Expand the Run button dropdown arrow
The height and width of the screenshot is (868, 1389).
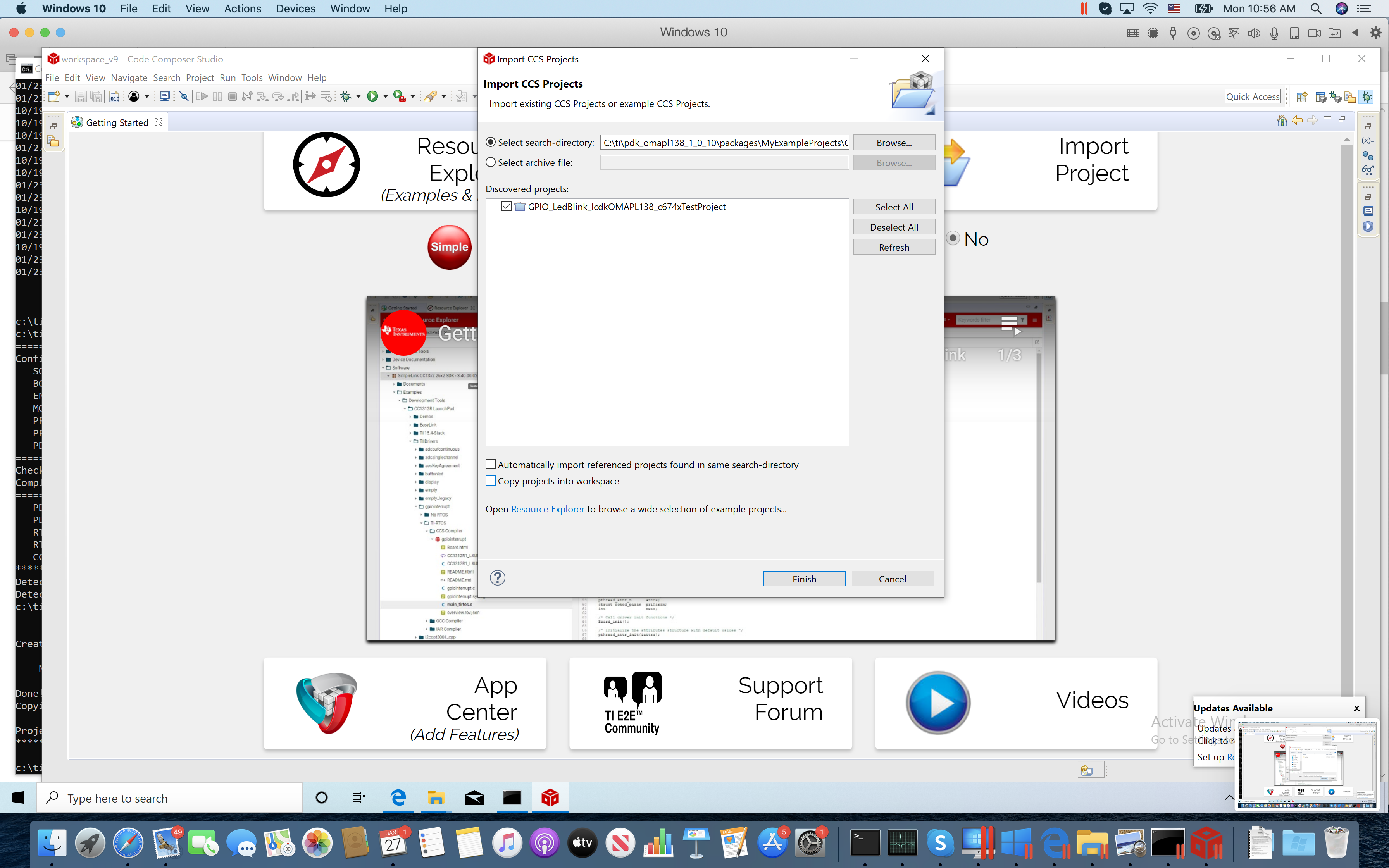click(x=385, y=96)
